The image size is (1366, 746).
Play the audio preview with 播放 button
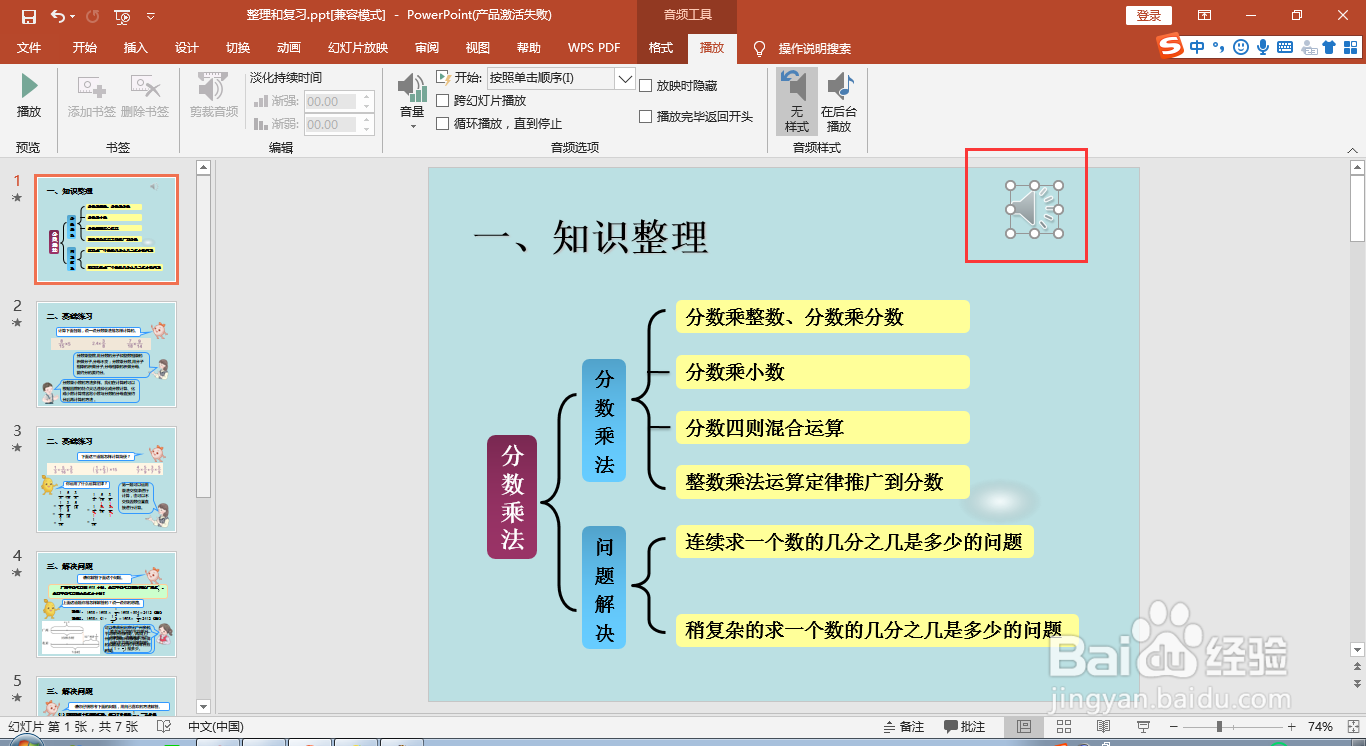[29, 95]
